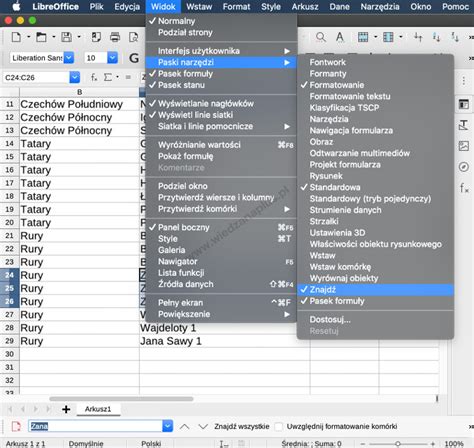Choose Pełny ekran from Widok menu
Viewport: 474px width, 448px height.
click(221, 303)
